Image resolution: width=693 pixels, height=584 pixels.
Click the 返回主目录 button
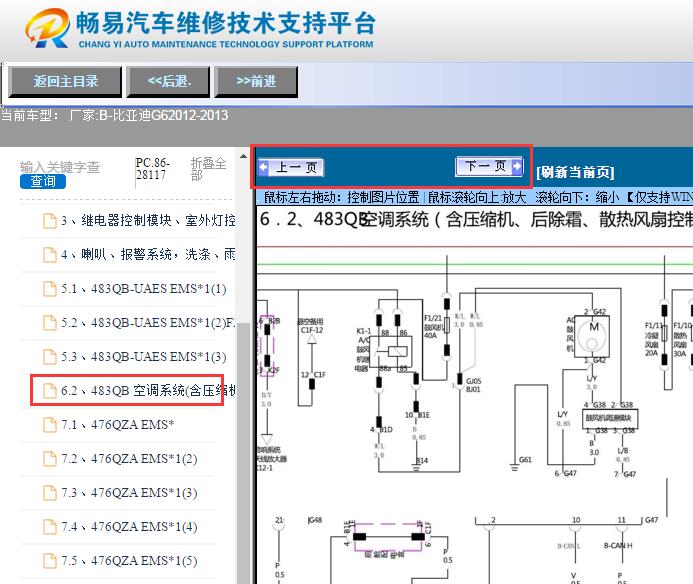(65, 82)
